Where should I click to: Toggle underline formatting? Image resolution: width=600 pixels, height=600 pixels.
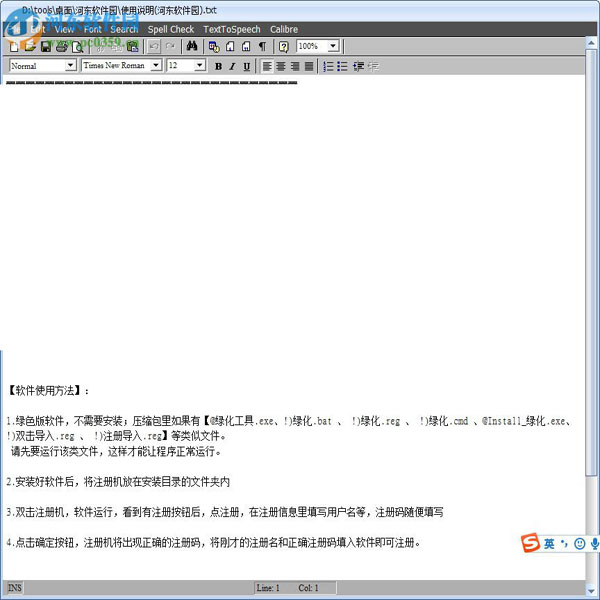(247, 67)
